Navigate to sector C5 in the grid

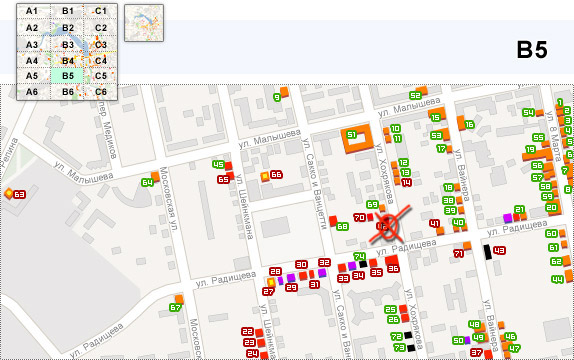101,76
